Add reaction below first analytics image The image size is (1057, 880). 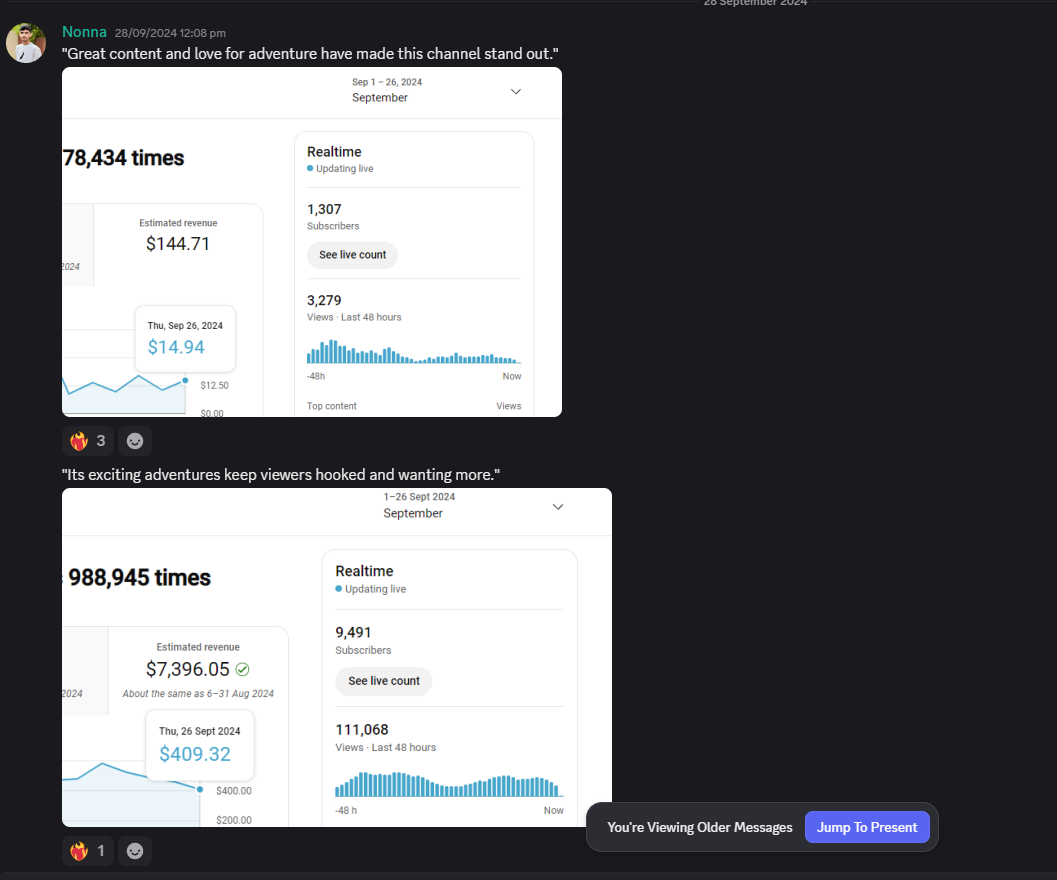click(135, 441)
